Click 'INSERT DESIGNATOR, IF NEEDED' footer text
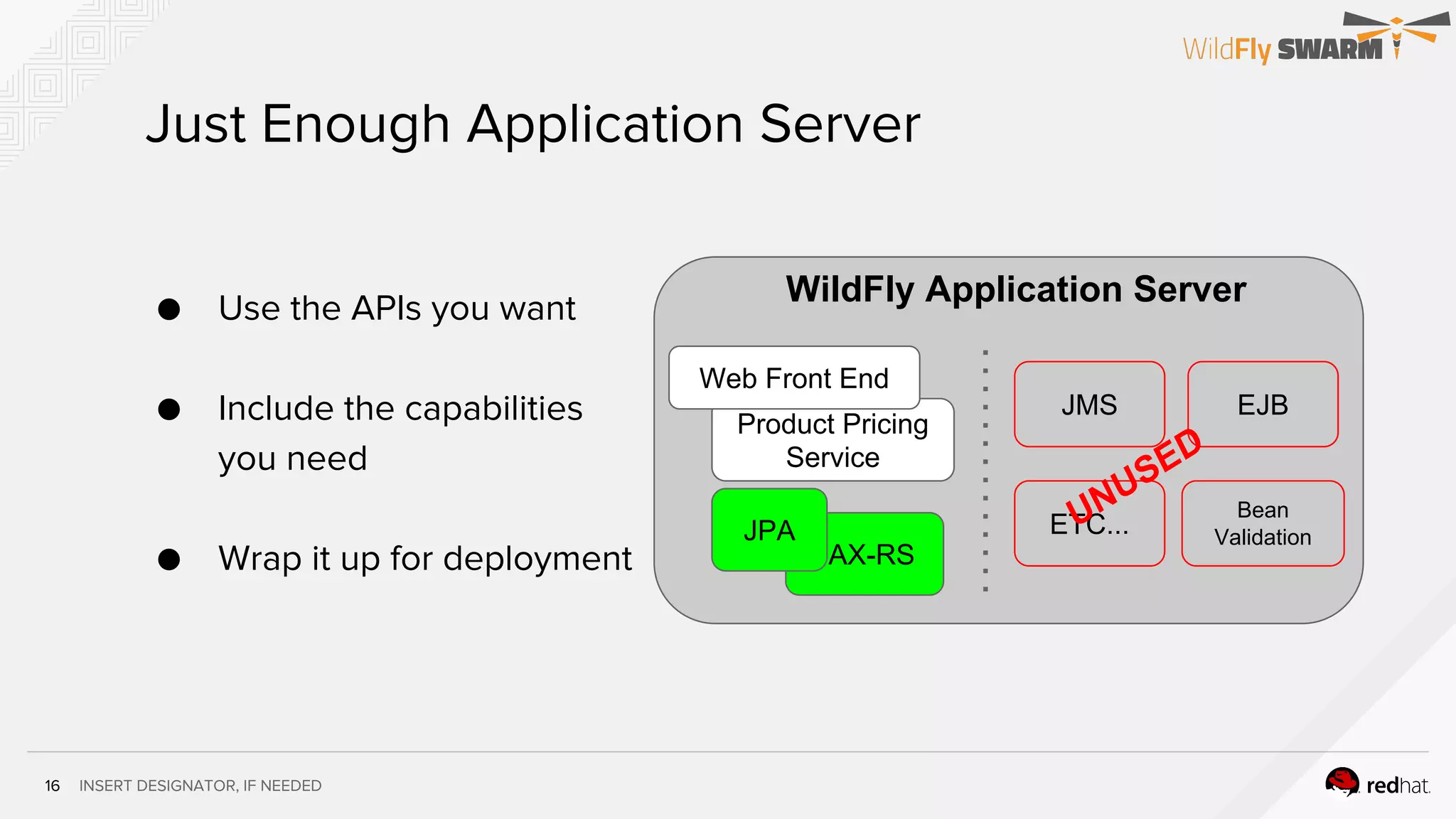The image size is (1456, 819). 200,786
